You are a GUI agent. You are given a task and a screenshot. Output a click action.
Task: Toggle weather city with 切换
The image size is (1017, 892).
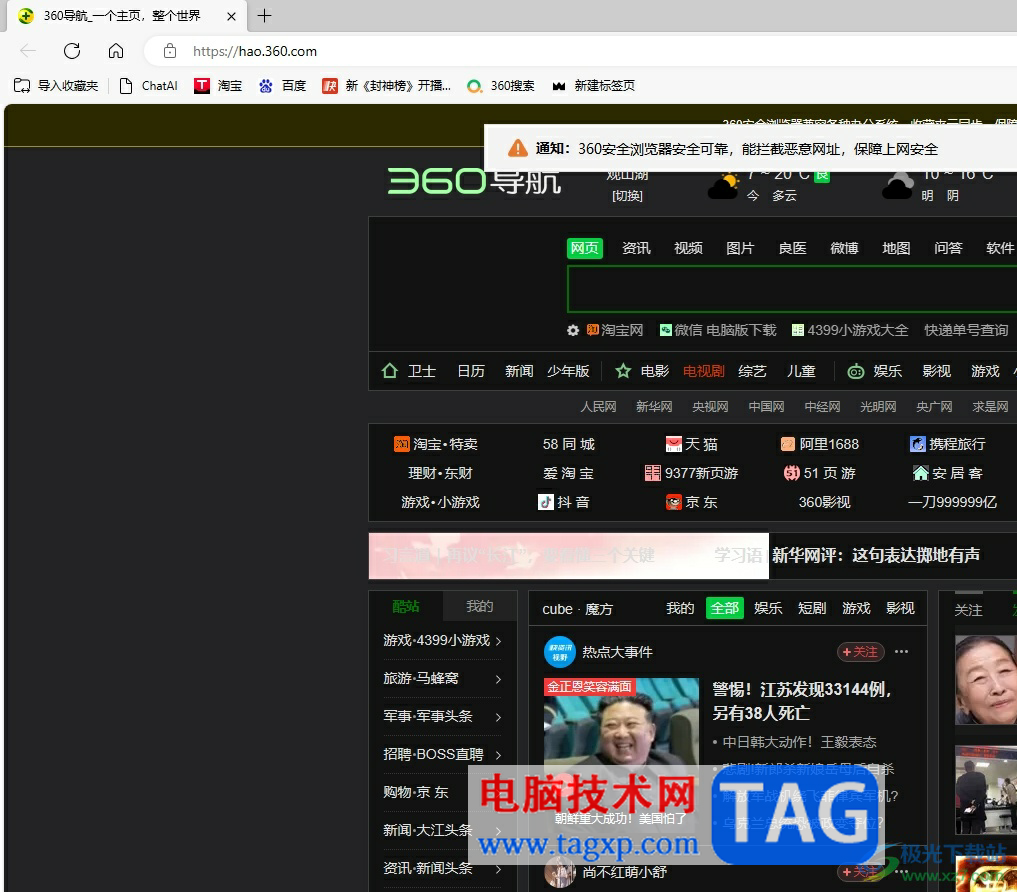(x=627, y=196)
